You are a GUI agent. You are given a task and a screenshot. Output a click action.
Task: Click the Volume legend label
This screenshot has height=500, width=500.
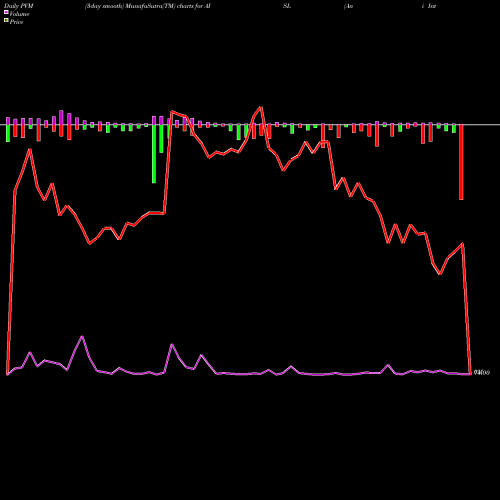[x=19, y=14]
